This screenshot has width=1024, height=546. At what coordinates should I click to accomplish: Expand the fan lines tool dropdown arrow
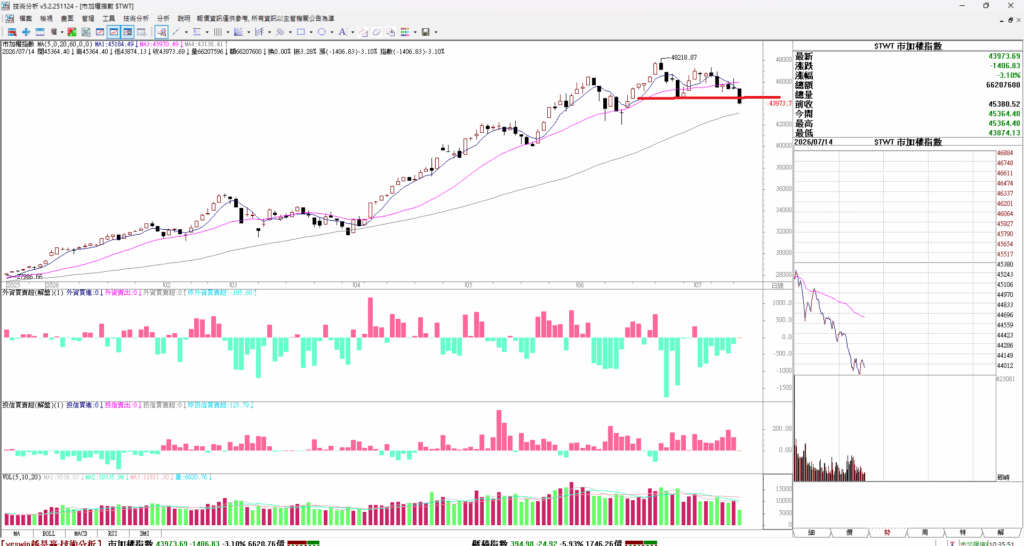point(249,31)
